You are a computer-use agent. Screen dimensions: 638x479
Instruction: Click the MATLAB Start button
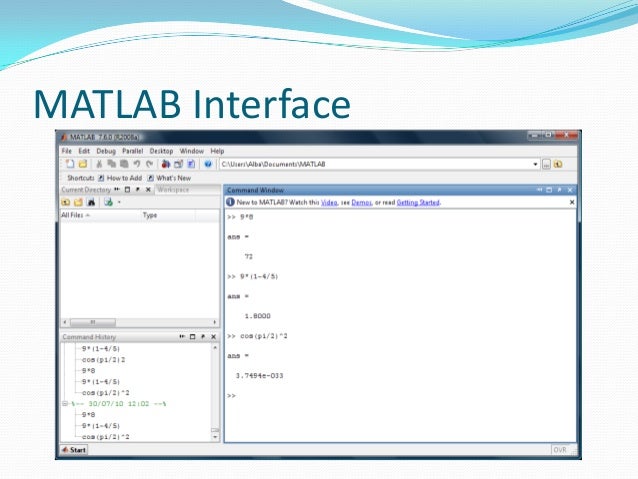tap(74, 450)
